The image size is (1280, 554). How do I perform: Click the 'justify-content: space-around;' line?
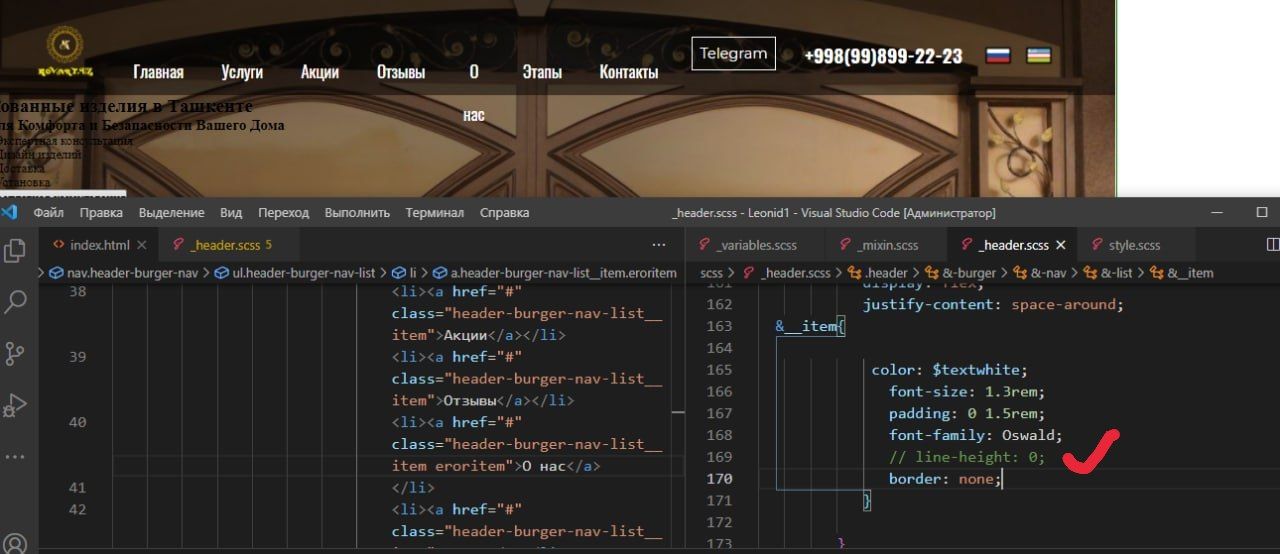[993, 304]
